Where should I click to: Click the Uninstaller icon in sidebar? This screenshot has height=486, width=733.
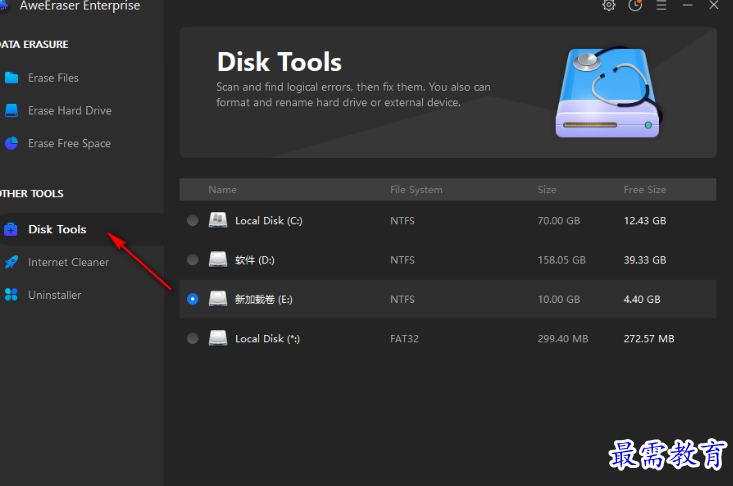click(11, 296)
